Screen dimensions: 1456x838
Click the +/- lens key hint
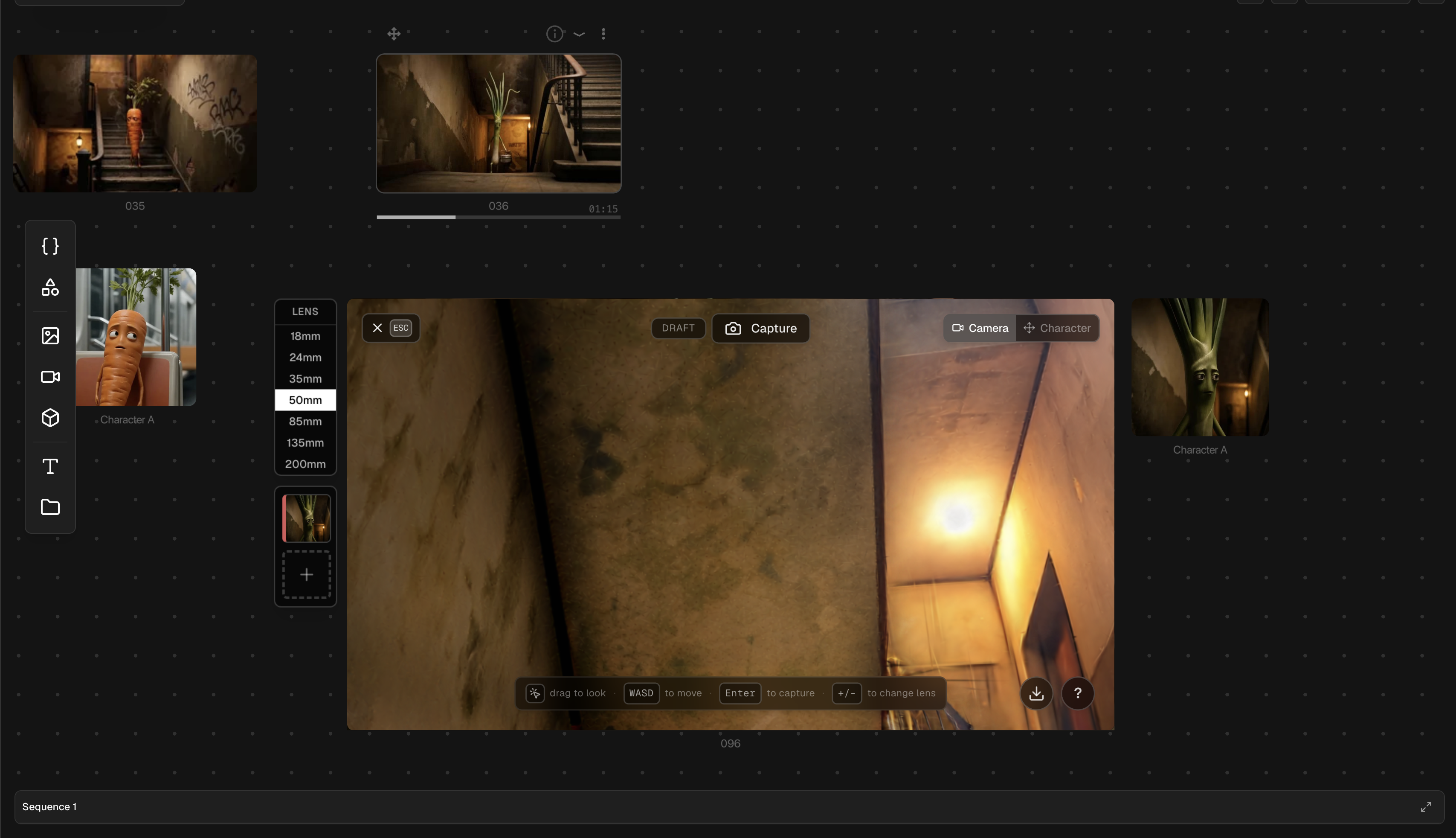(x=846, y=693)
